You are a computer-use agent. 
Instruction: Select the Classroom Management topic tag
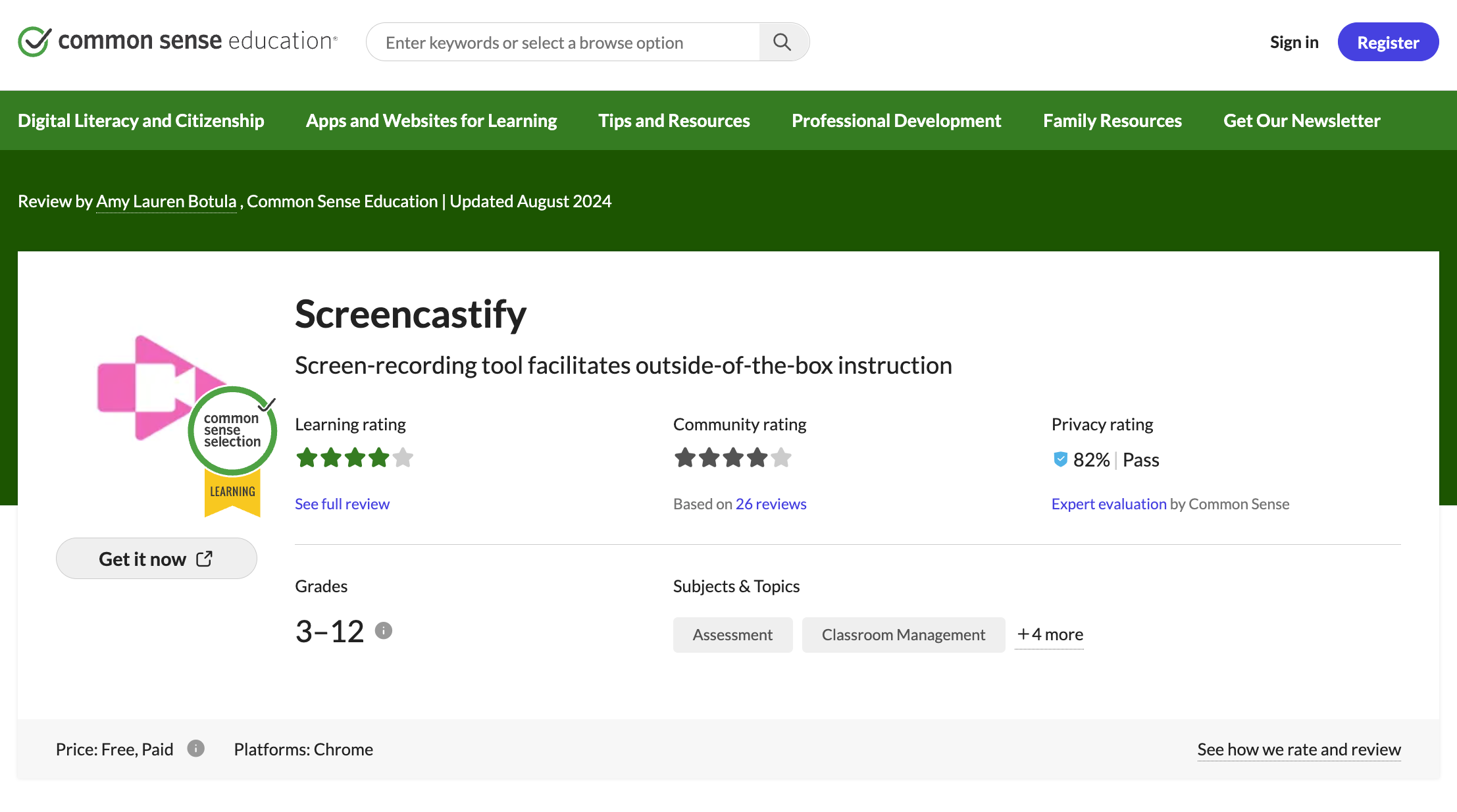[x=903, y=635]
